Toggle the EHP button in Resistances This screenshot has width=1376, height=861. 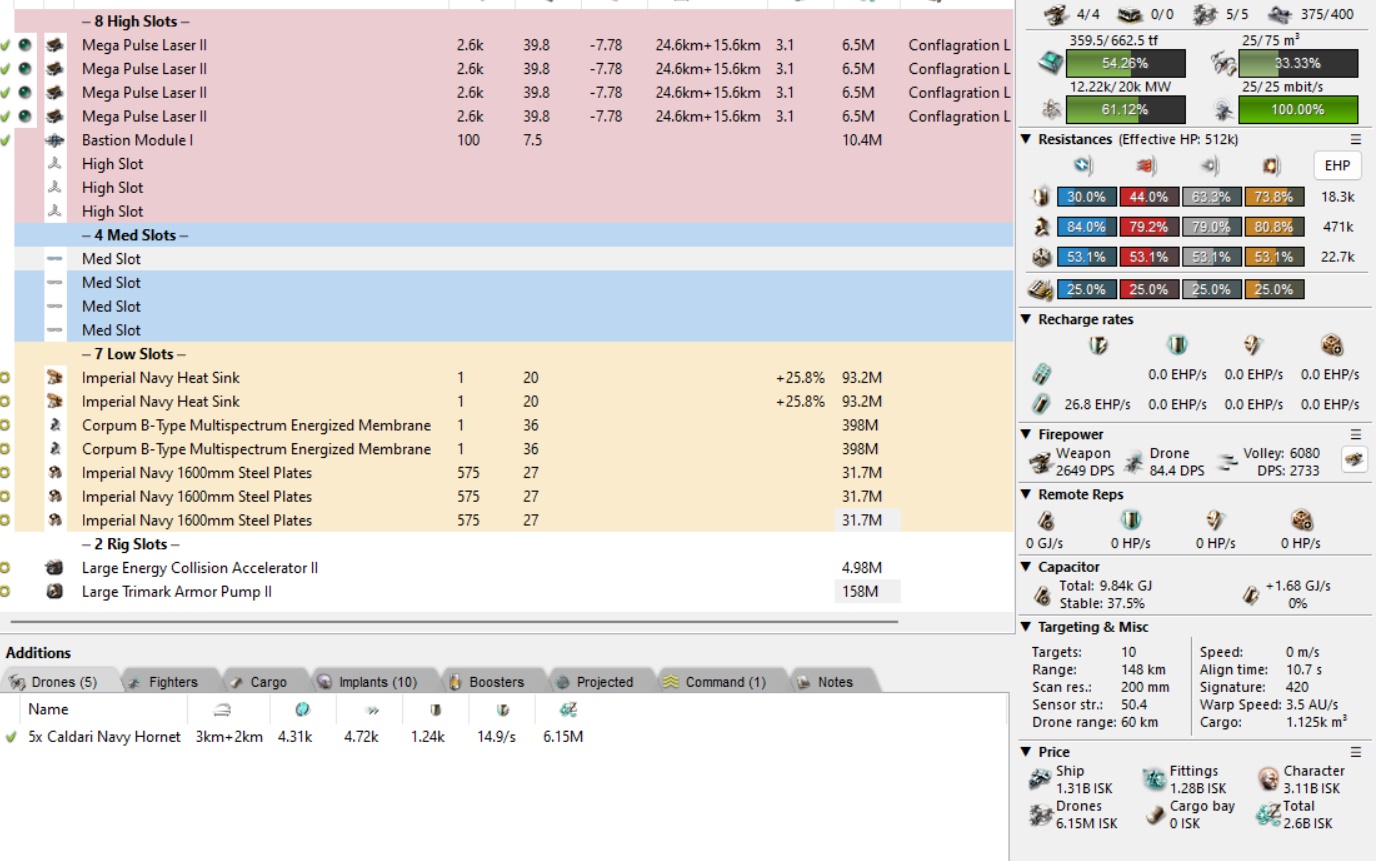pos(1336,166)
